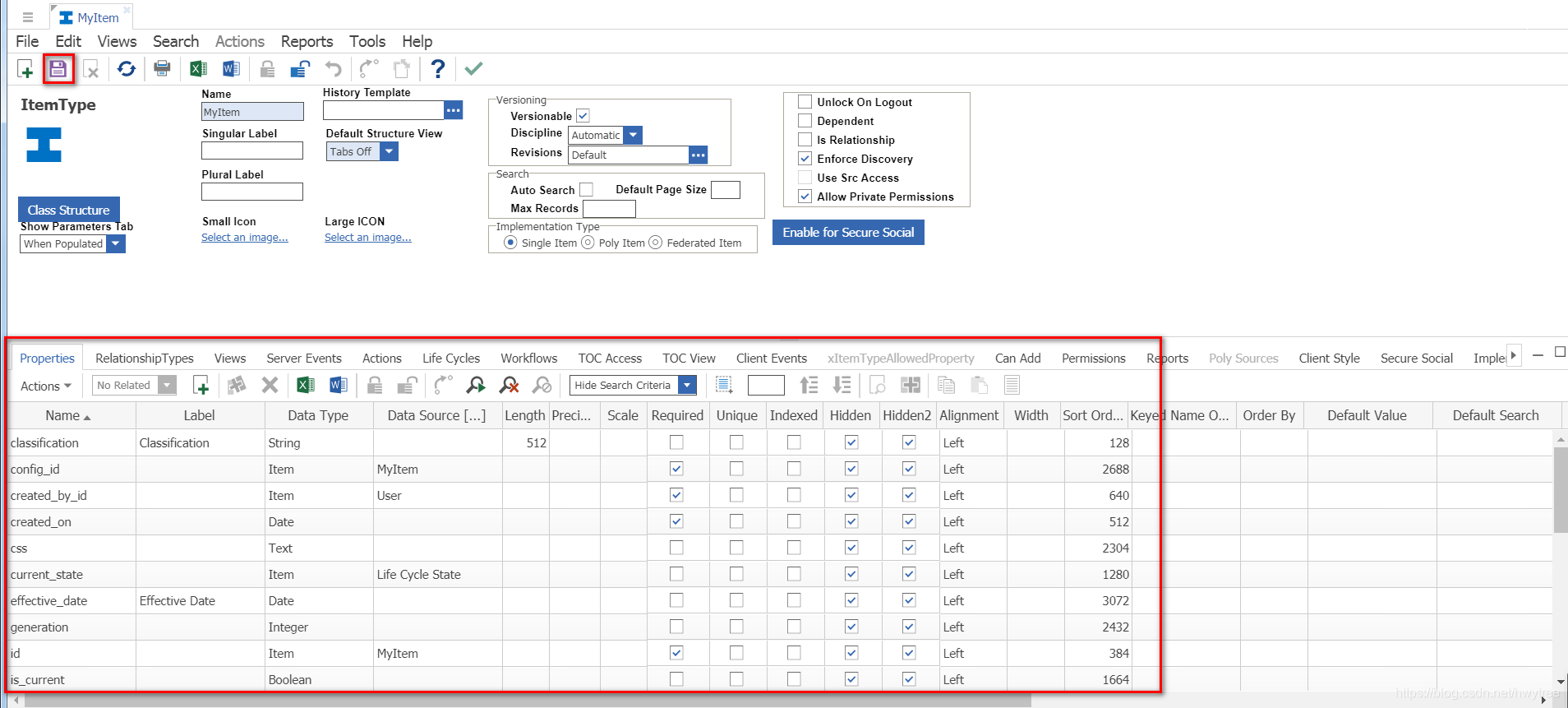This screenshot has height=708, width=1568.
Task: Switch to the RelationshipTypes tab
Action: (145, 359)
